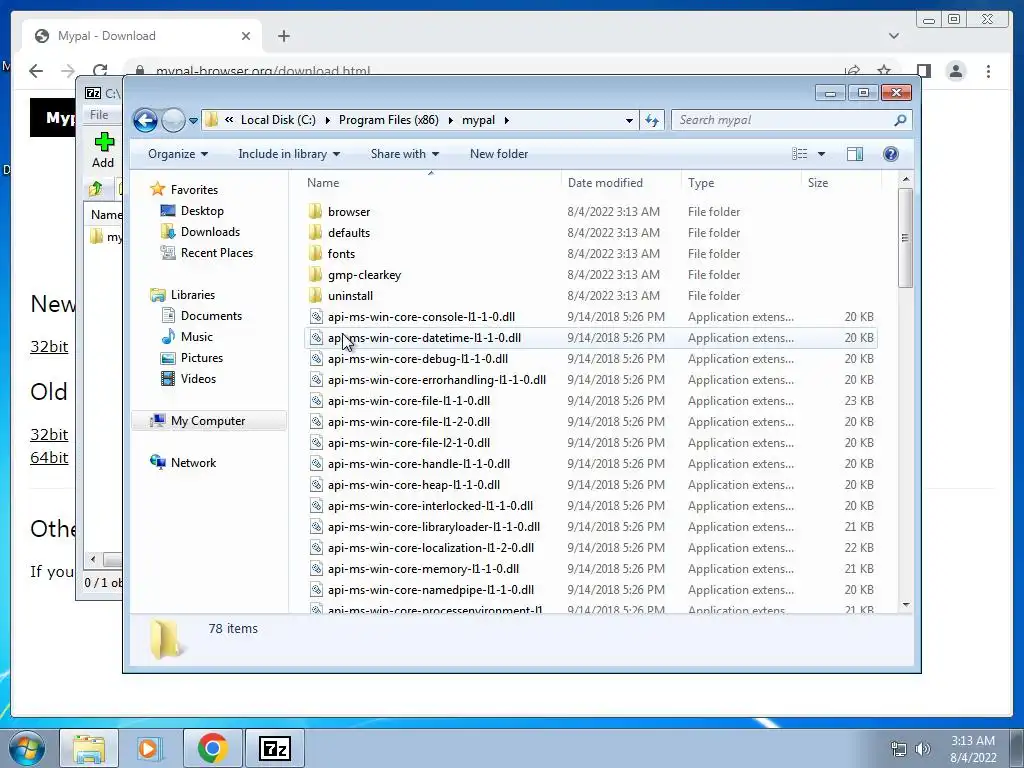The width and height of the screenshot is (1024, 768).
Task: Select Downloads in Favorites
Action: point(210,232)
